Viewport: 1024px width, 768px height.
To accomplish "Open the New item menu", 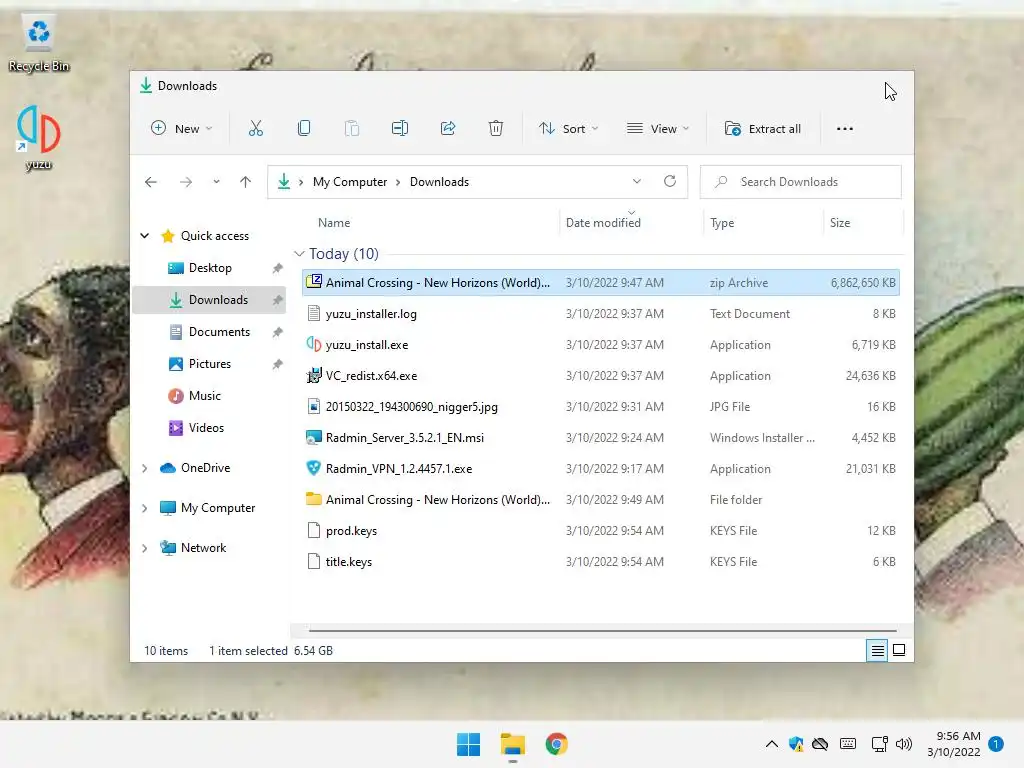I will tap(181, 129).
